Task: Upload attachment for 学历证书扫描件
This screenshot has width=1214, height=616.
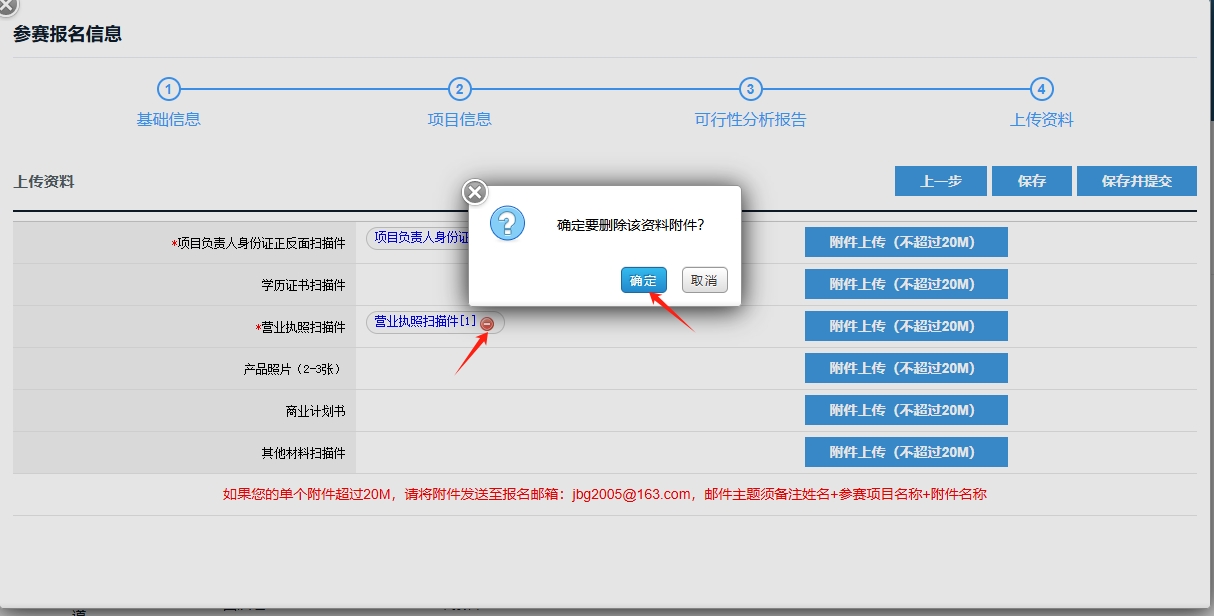Action: tap(906, 284)
